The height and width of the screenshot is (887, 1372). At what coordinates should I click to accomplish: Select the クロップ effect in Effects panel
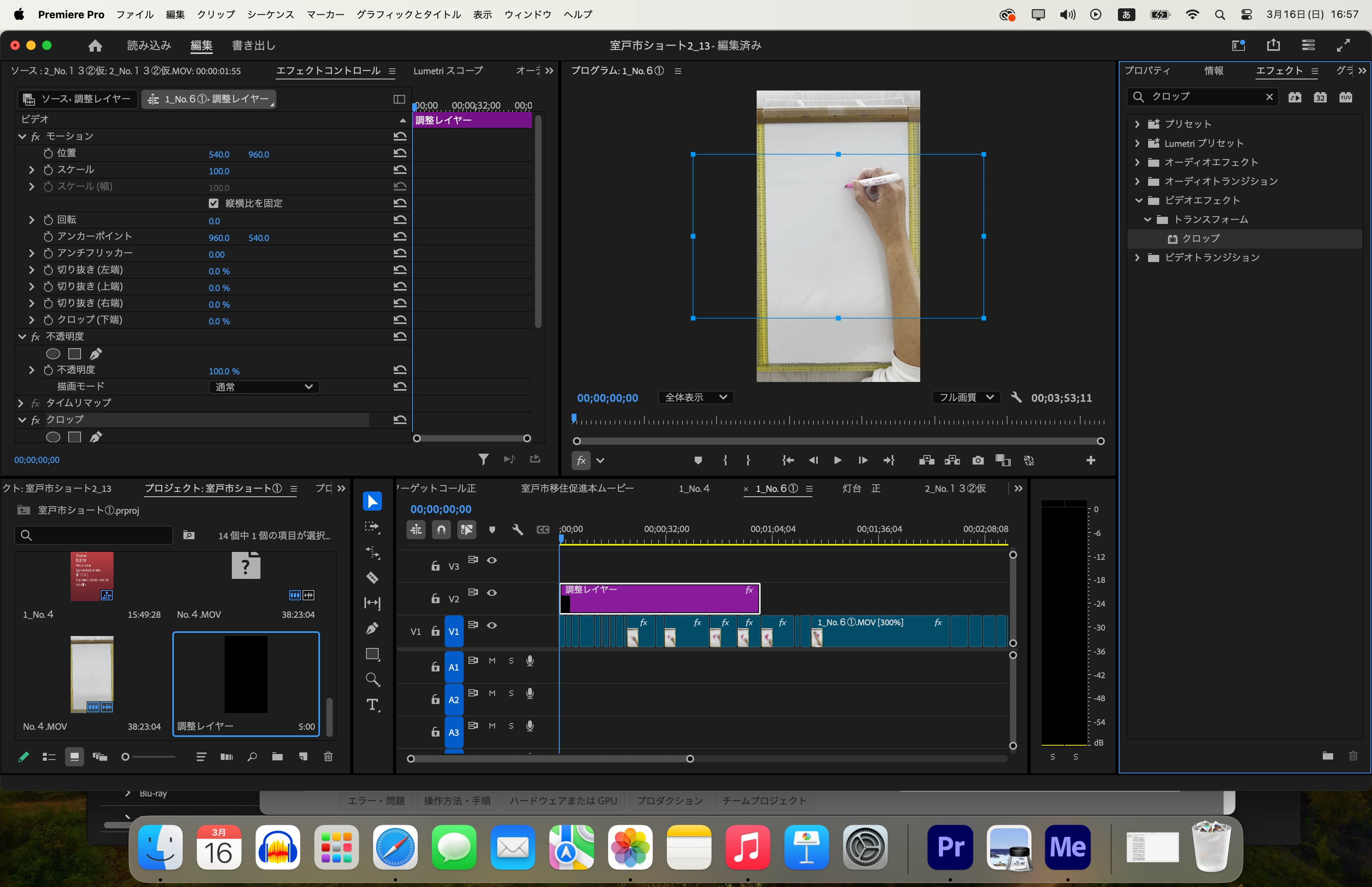(1200, 239)
